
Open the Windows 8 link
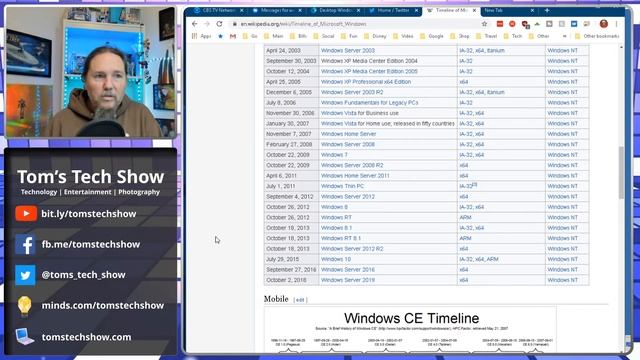[334, 207]
